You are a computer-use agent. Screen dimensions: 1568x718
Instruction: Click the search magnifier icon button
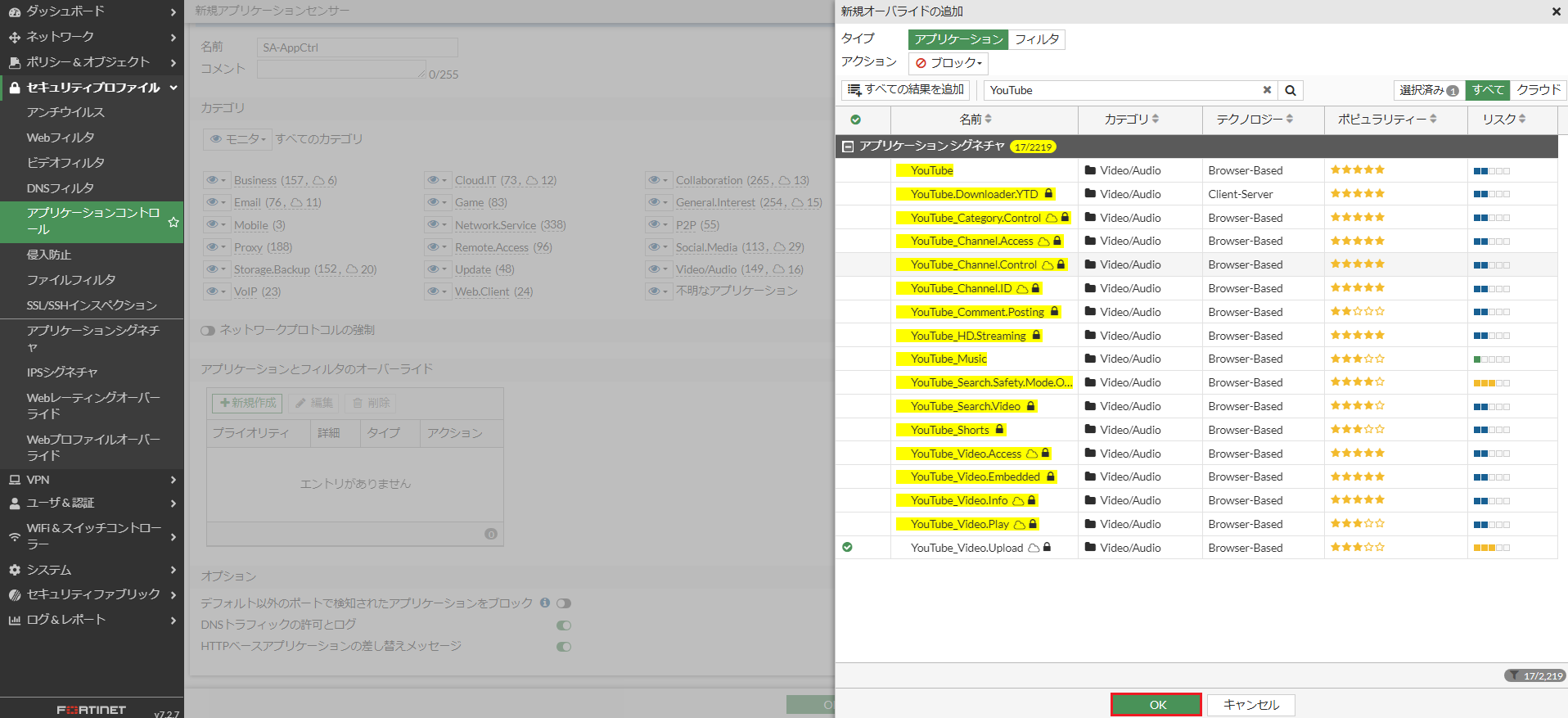click(x=1291, y=90)
